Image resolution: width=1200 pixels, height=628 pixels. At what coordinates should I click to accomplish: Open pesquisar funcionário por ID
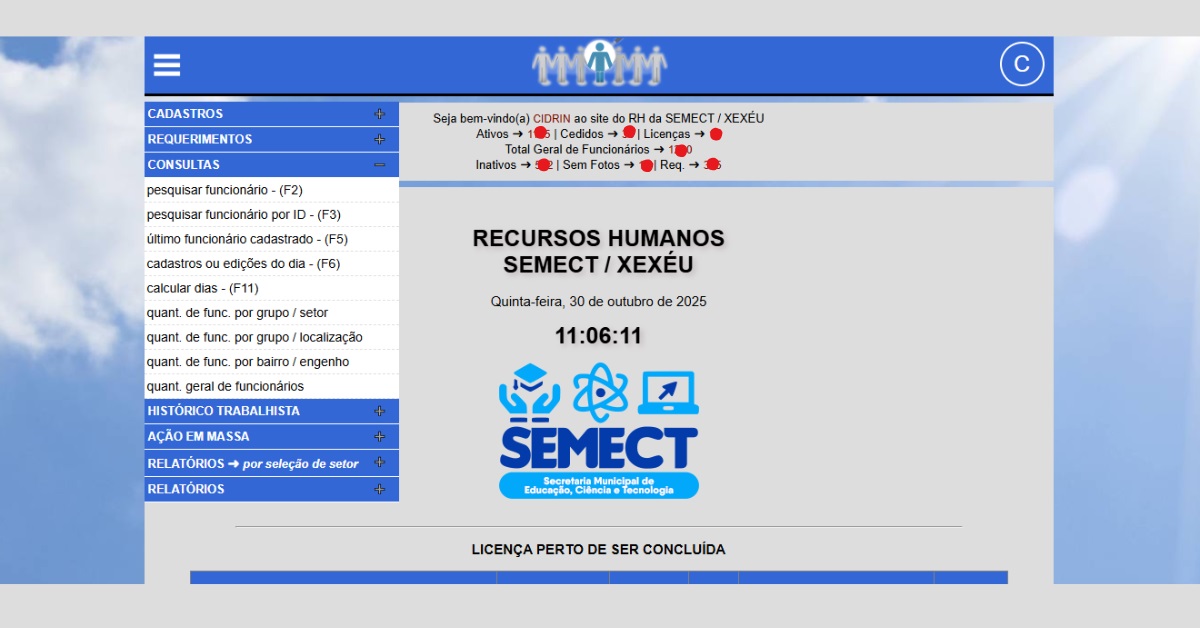click(243, 215)
